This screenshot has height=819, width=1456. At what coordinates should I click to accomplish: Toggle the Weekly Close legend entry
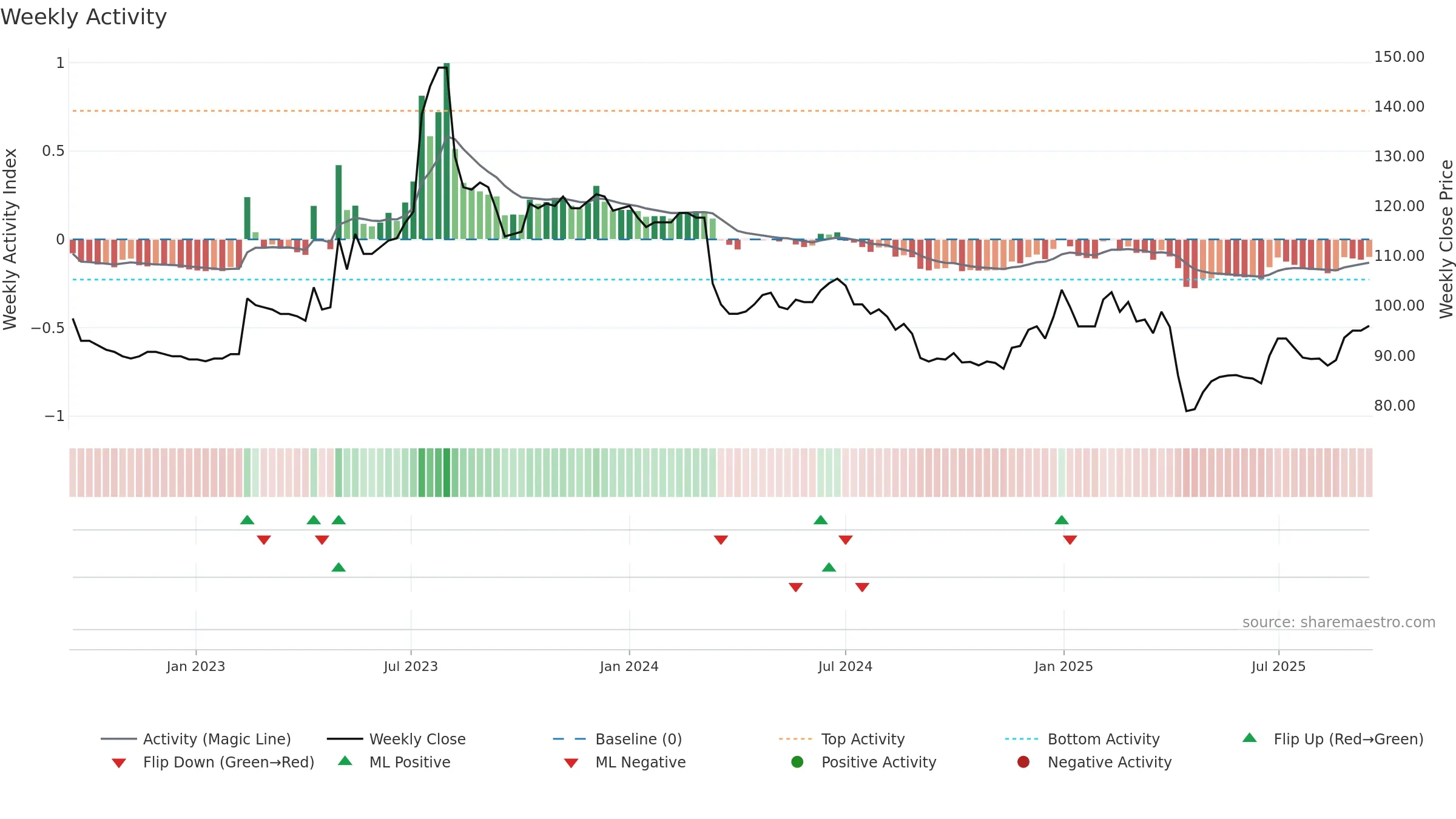click(396, 739)
